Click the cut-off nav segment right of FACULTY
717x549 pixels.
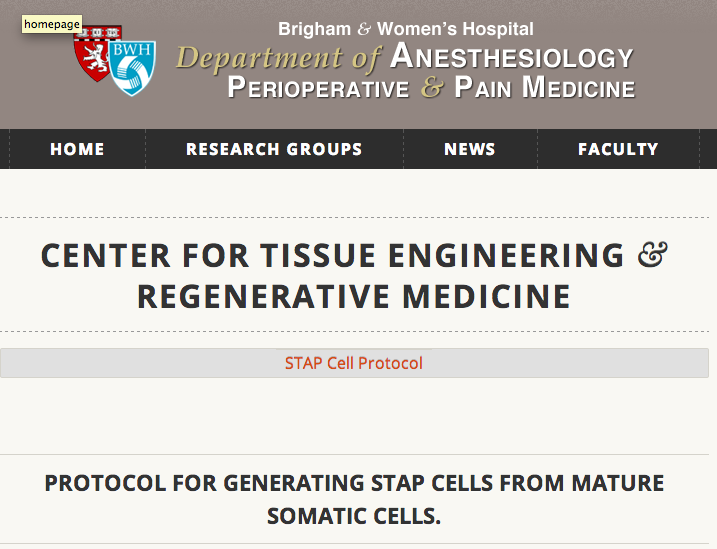[708, 149]
